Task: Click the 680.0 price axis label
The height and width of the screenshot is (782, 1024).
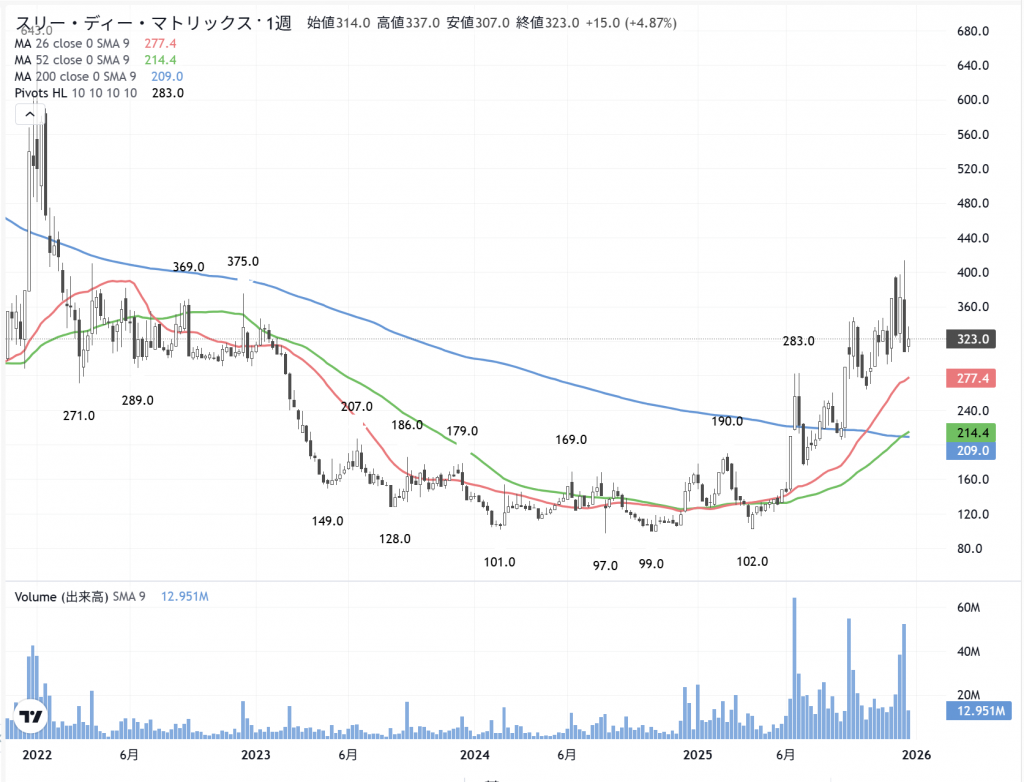Action: pyautogui.click(x=972, y=32)
